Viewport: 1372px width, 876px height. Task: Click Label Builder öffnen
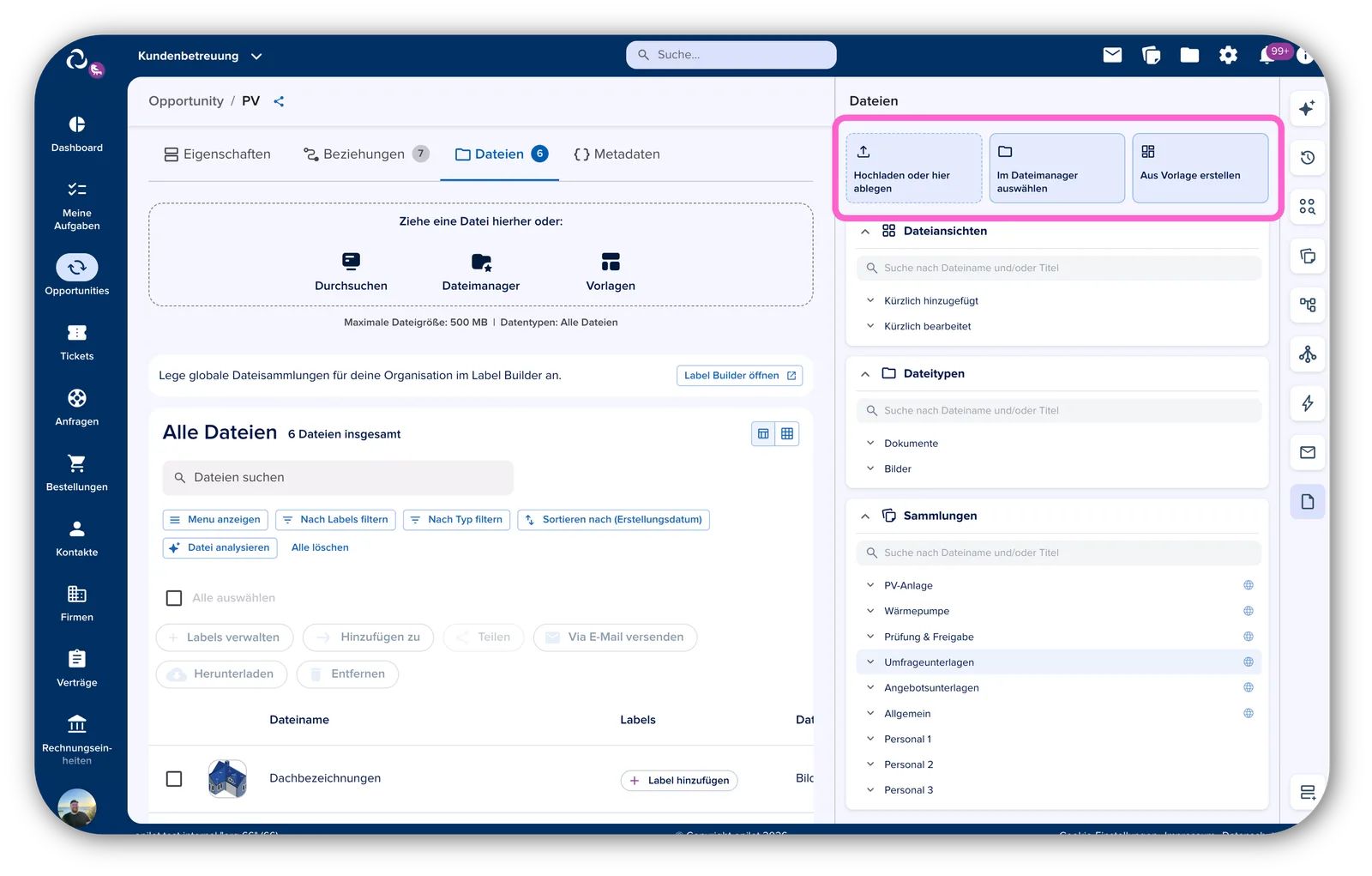pos(739,376)
